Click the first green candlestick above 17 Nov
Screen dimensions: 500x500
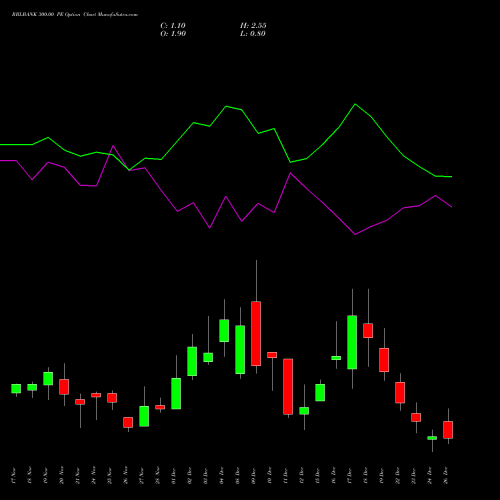(16, 389)
